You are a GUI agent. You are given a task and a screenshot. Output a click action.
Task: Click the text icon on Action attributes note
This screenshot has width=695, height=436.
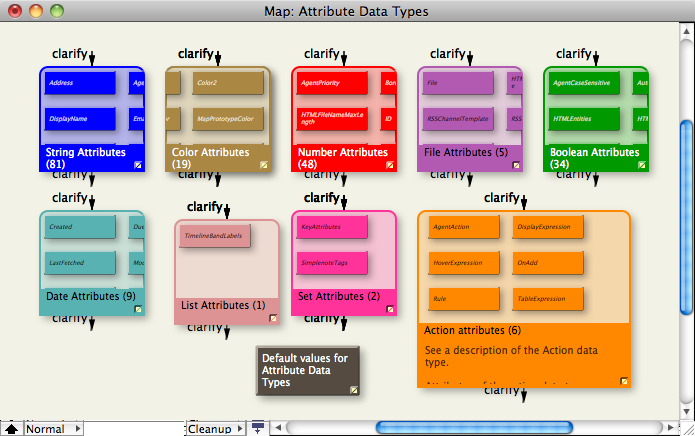[x=624, y=380]
